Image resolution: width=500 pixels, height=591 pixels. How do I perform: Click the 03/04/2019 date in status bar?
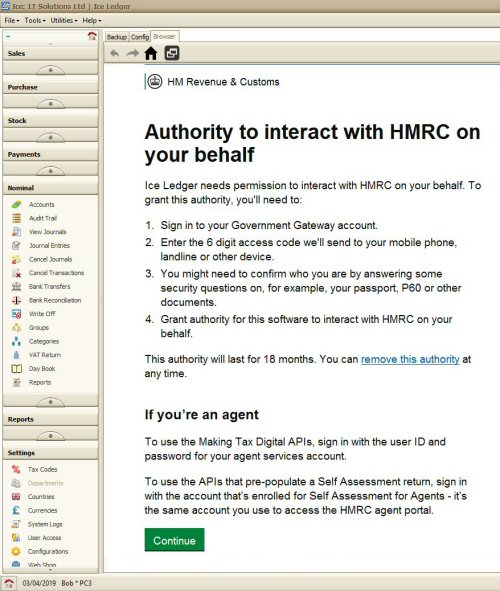click(x=39, y=583)
